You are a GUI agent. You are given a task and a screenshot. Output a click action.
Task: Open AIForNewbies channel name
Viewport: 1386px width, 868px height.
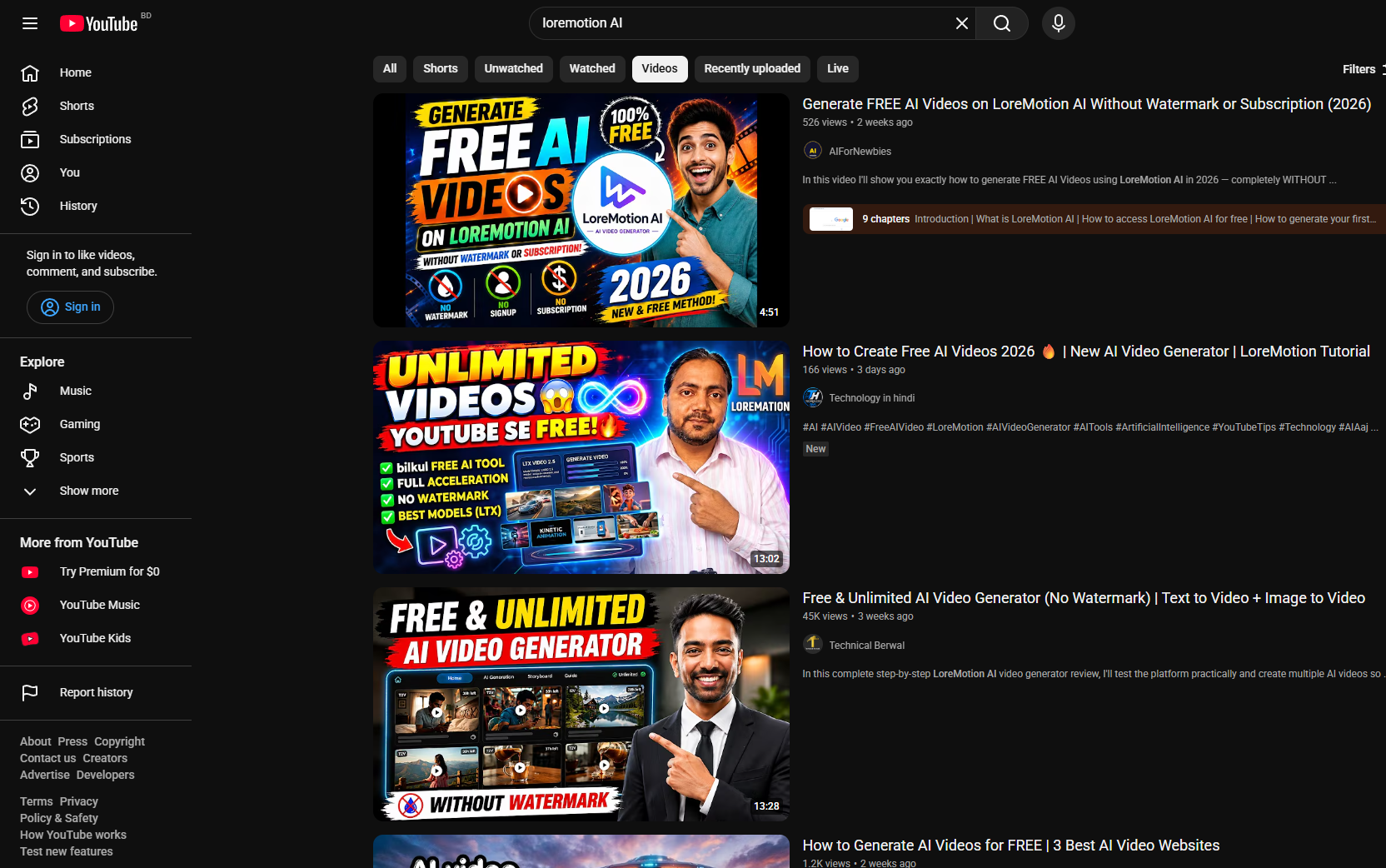click(860, 152)
